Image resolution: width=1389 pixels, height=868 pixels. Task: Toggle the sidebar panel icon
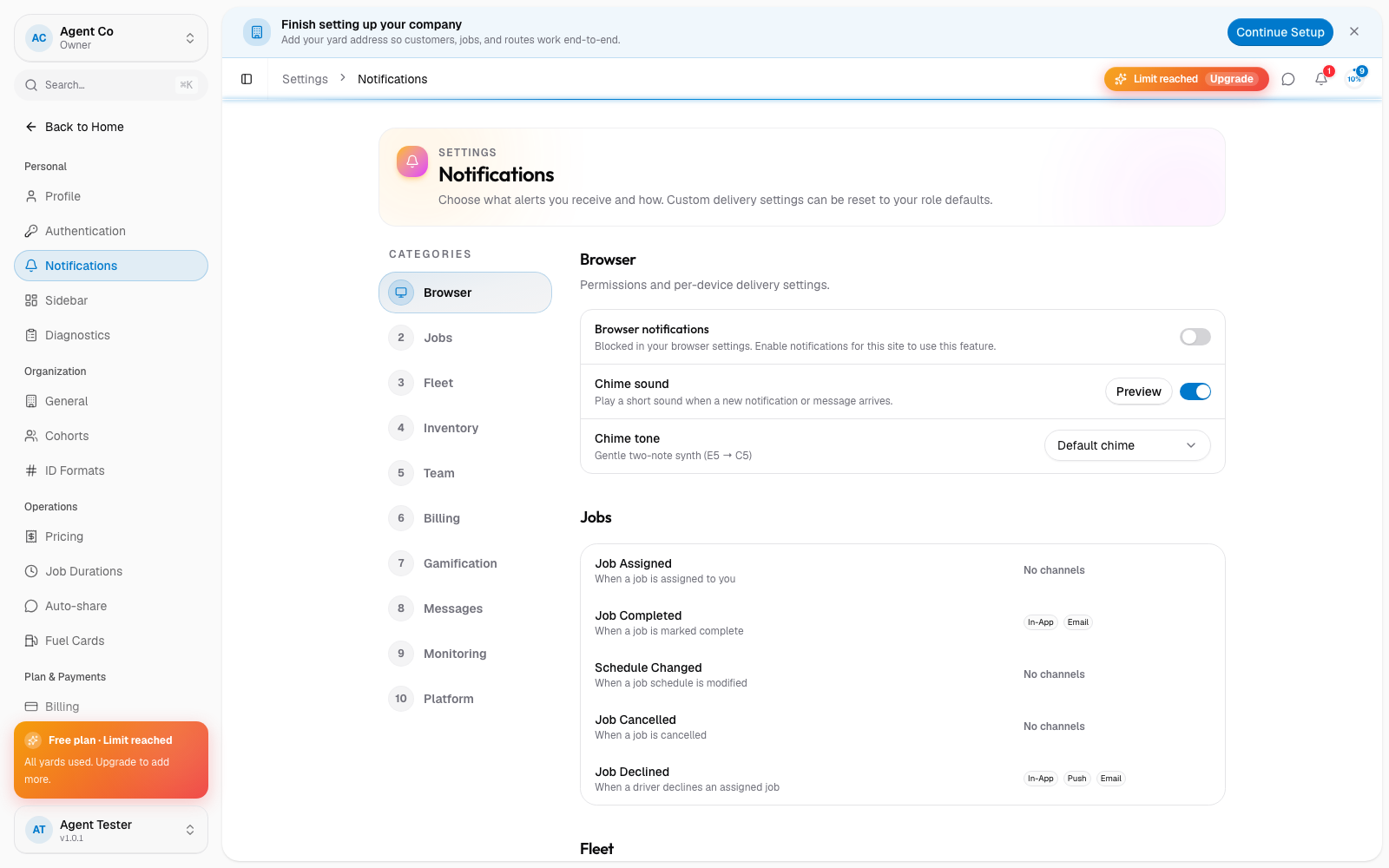coord(247,79)
